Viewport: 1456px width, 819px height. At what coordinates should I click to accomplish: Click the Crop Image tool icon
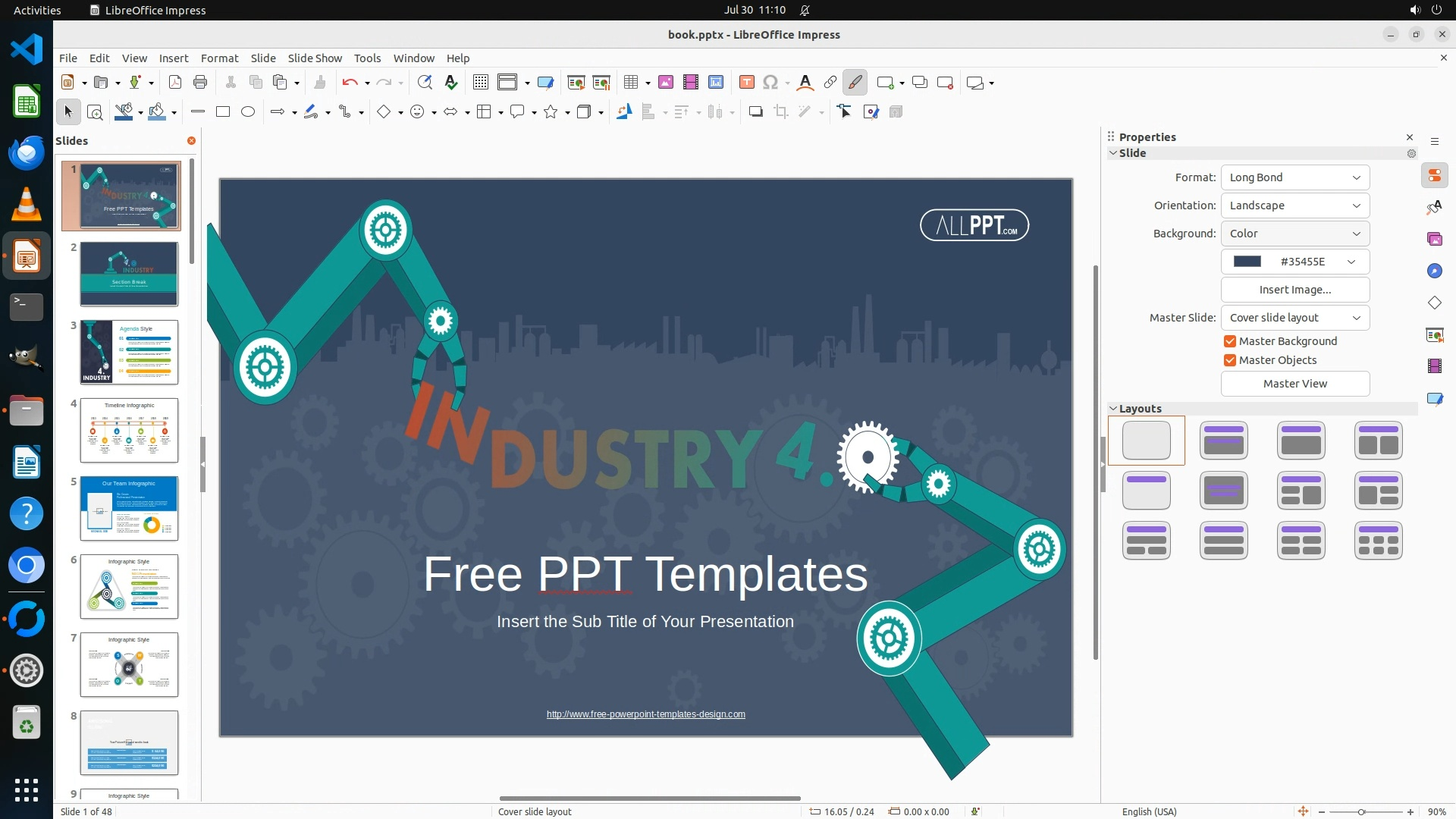pyautogui.click(x=780, y=112)
